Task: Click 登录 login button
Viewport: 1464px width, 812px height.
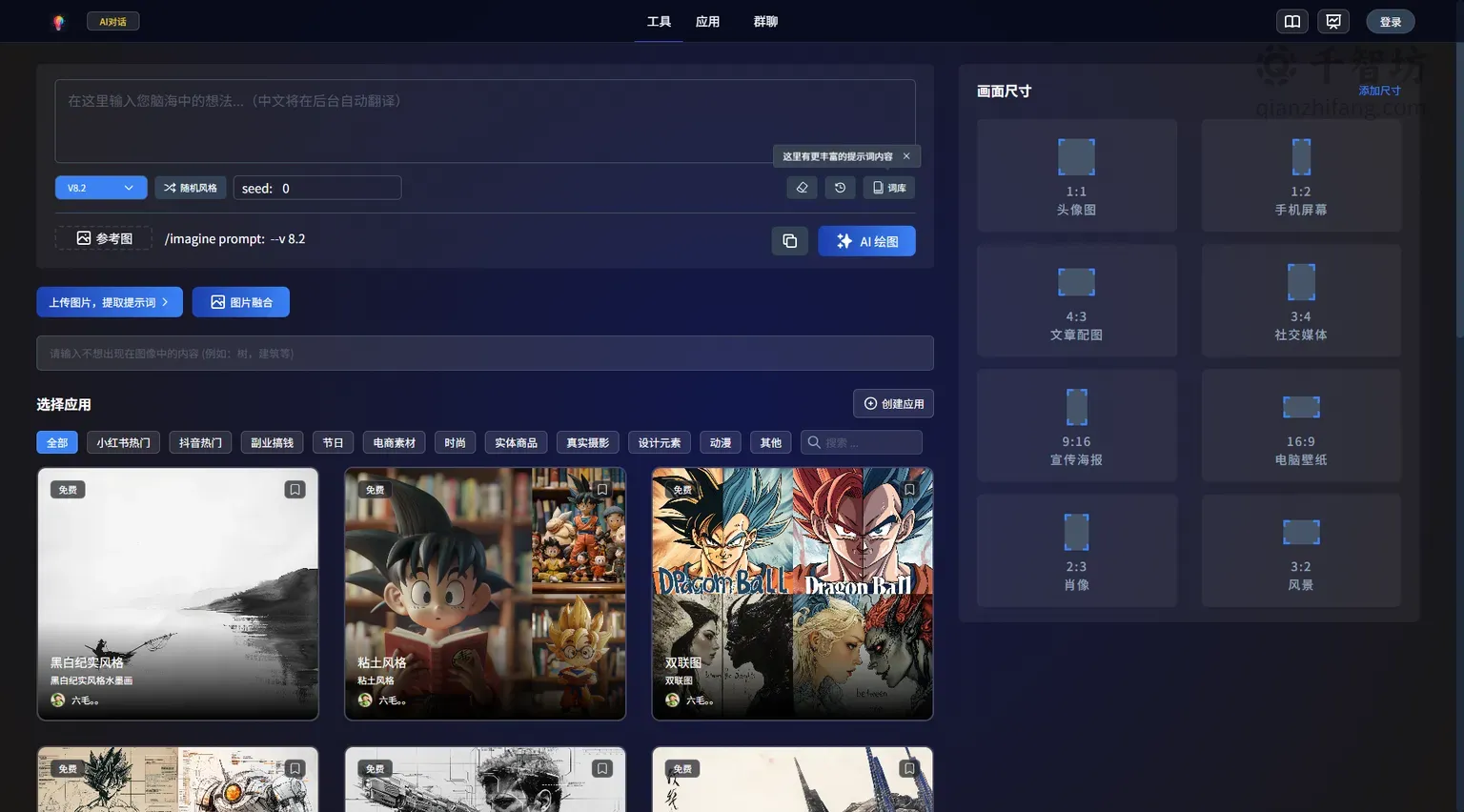Action: (x=1391, y=22)
